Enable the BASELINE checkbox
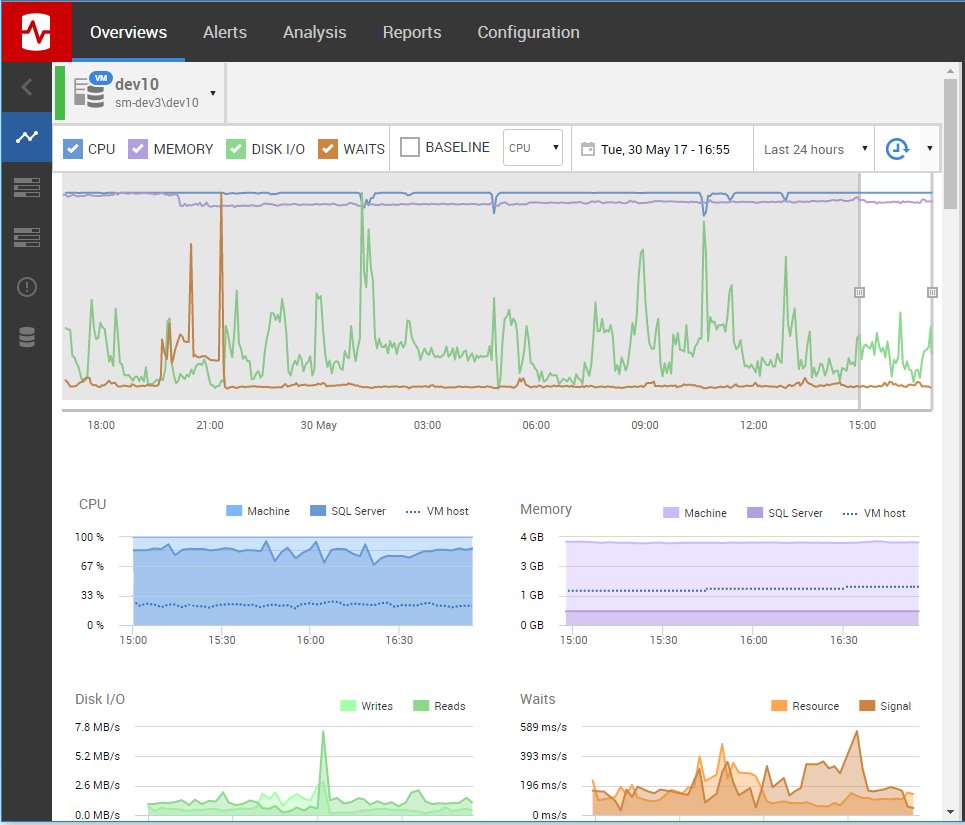The image size is (965, 825). tap(410, 147)
